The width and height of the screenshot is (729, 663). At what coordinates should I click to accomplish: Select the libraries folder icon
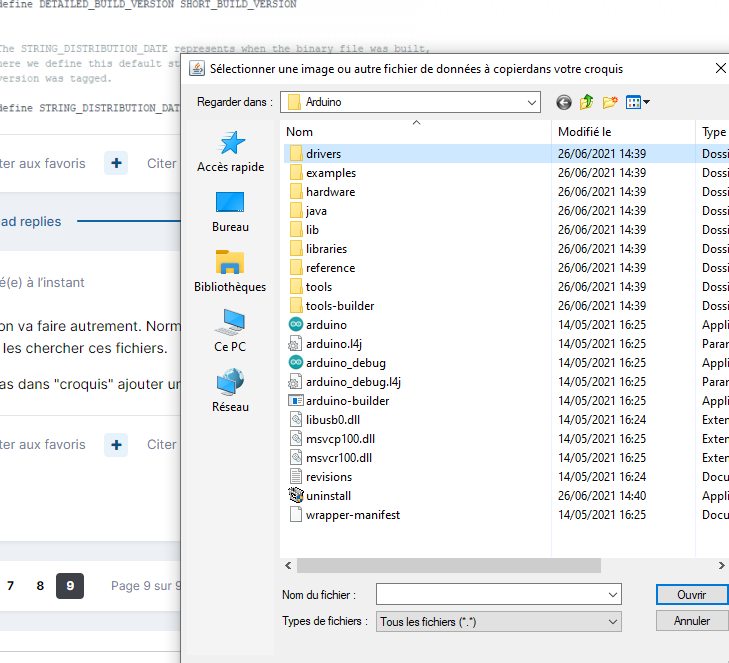(x=296, y=249)
